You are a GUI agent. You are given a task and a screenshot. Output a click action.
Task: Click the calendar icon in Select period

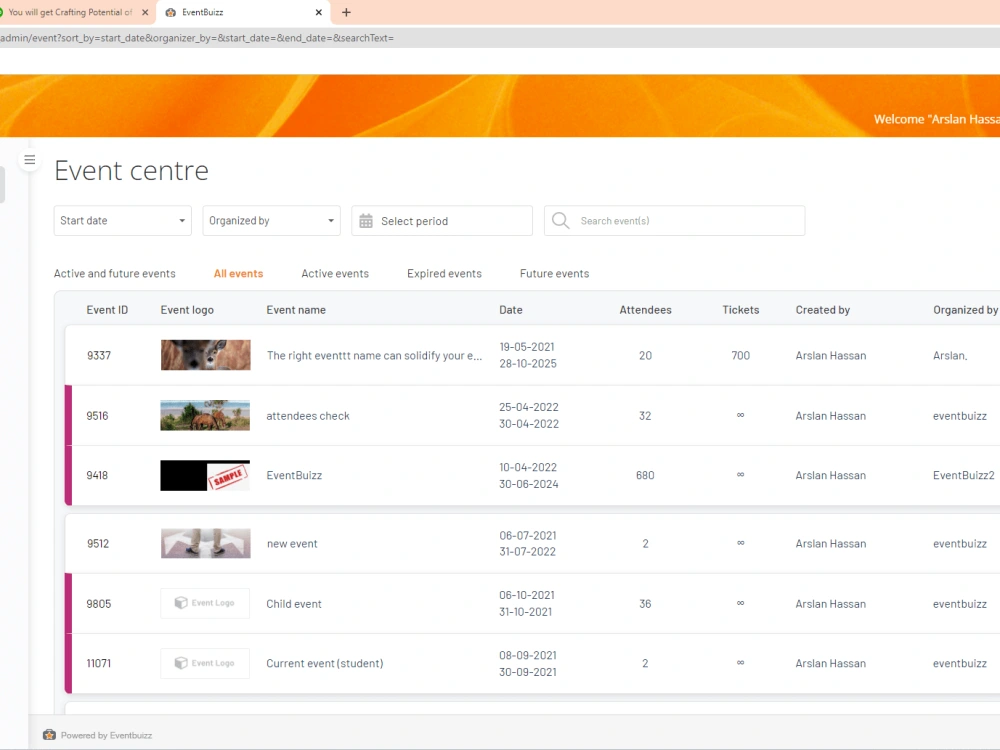[366, 221]
